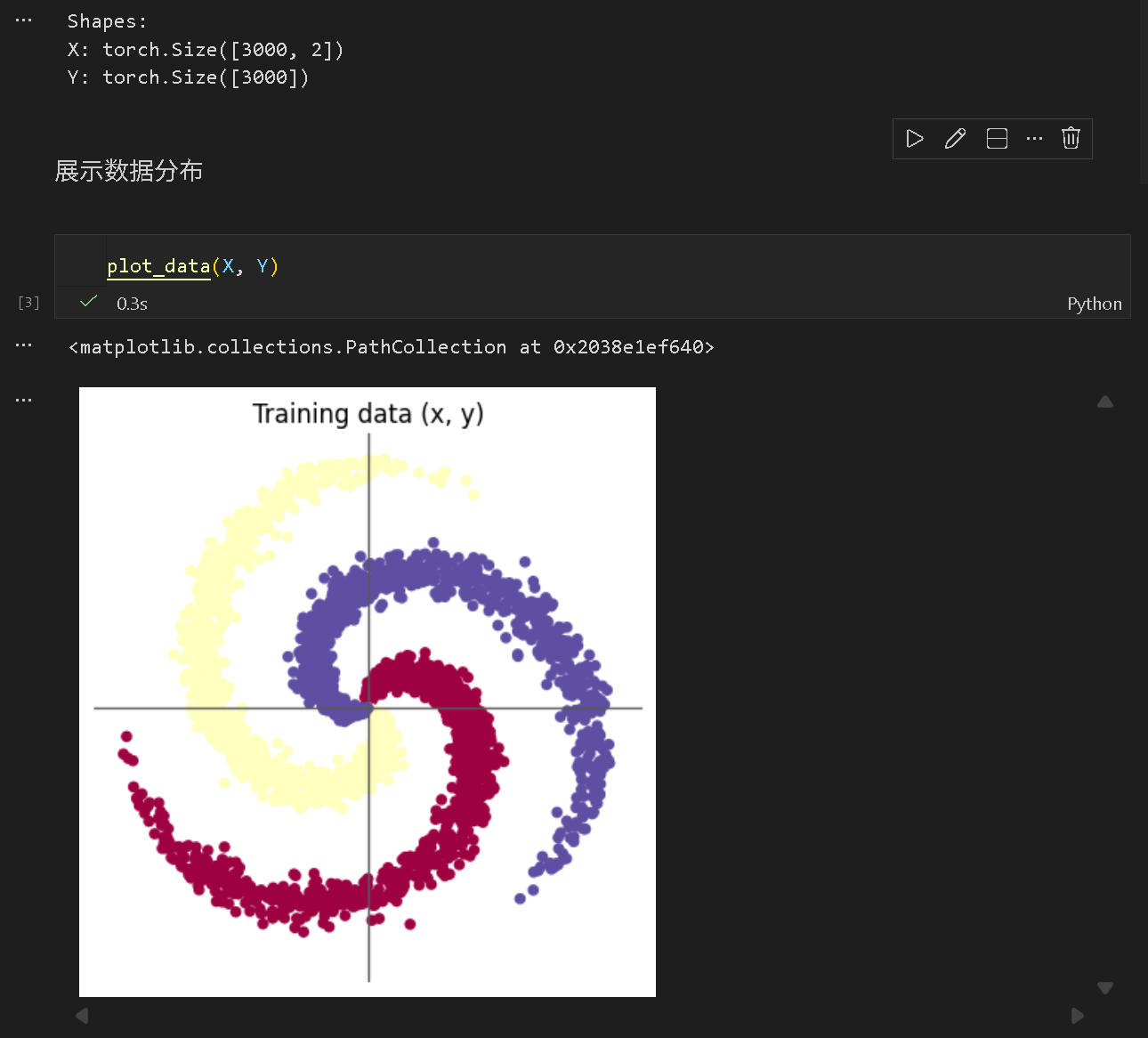Viewport: 1148px width, 1038px height.
Task: Click the green execution success checkmark
Action: 88,302
